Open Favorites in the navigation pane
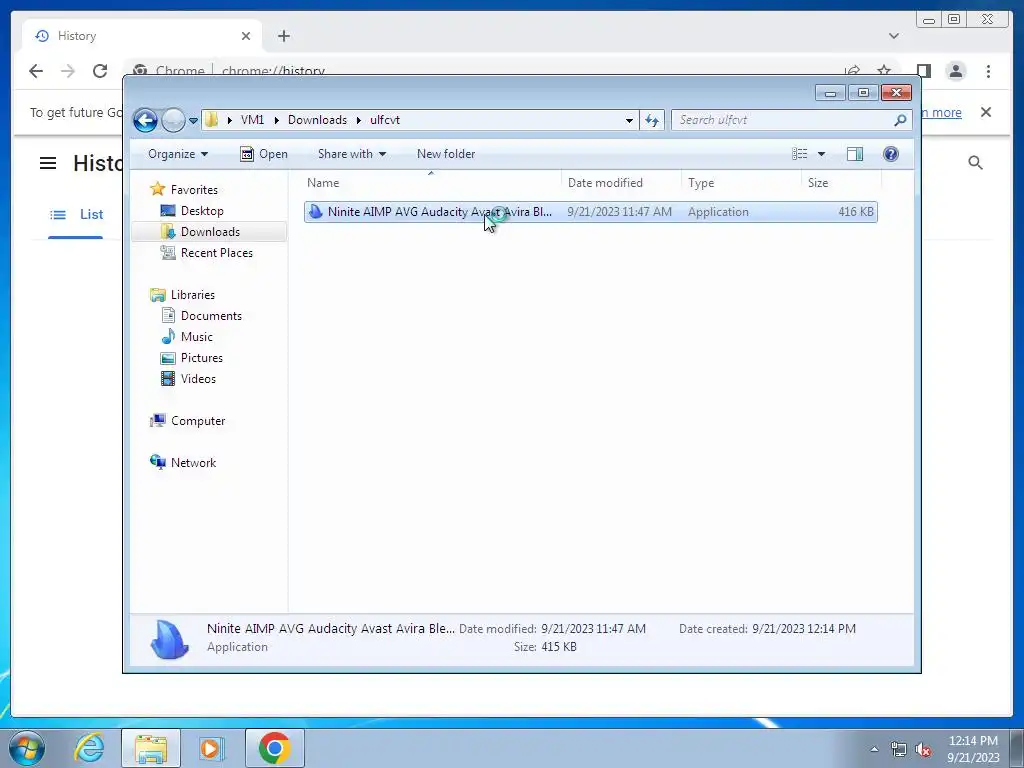Image resolution: width=1024 pixels, height=768 pixels. click(x=194, y=190)
